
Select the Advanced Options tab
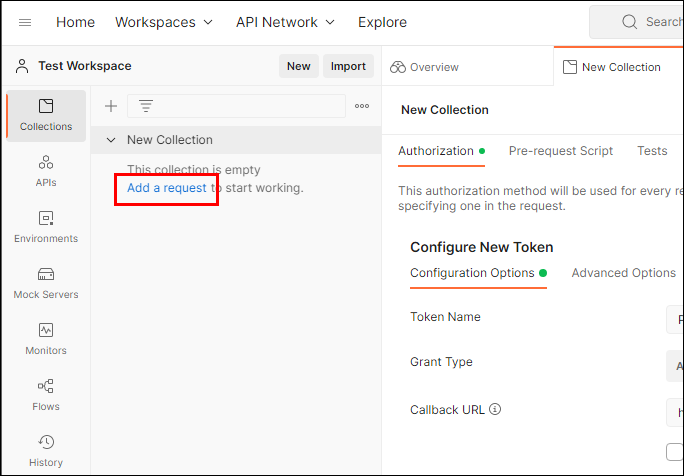coord(623,273)
